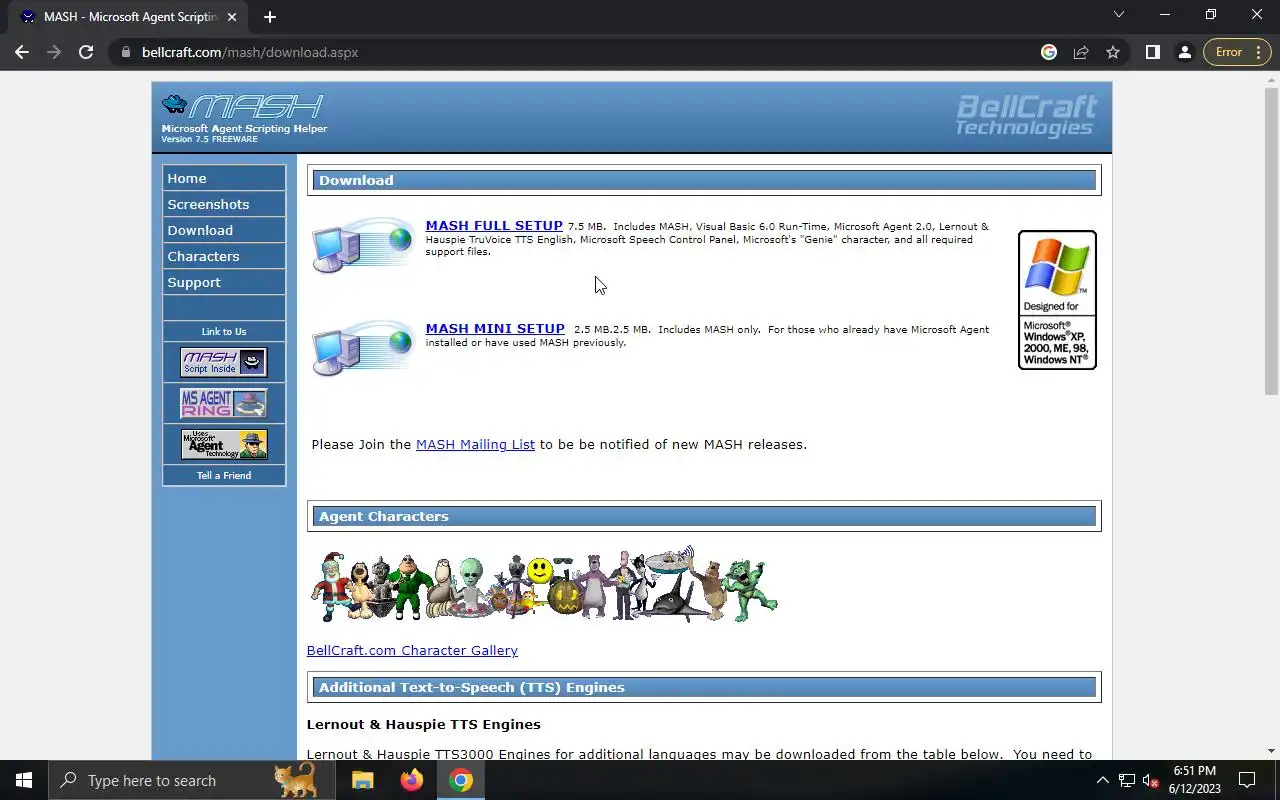Download MASH FULL SETUP
This screenshot has width=1280, height=800.
[494, 226]
